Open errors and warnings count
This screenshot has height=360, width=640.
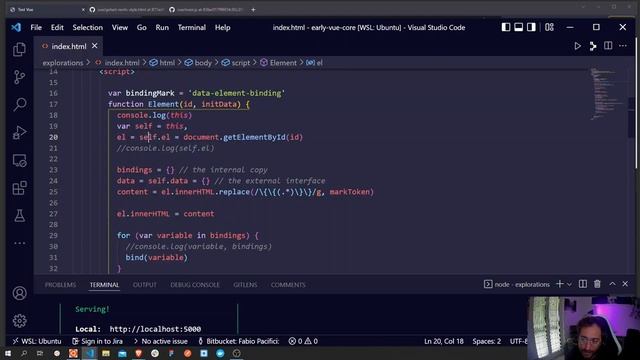[303, 341]
